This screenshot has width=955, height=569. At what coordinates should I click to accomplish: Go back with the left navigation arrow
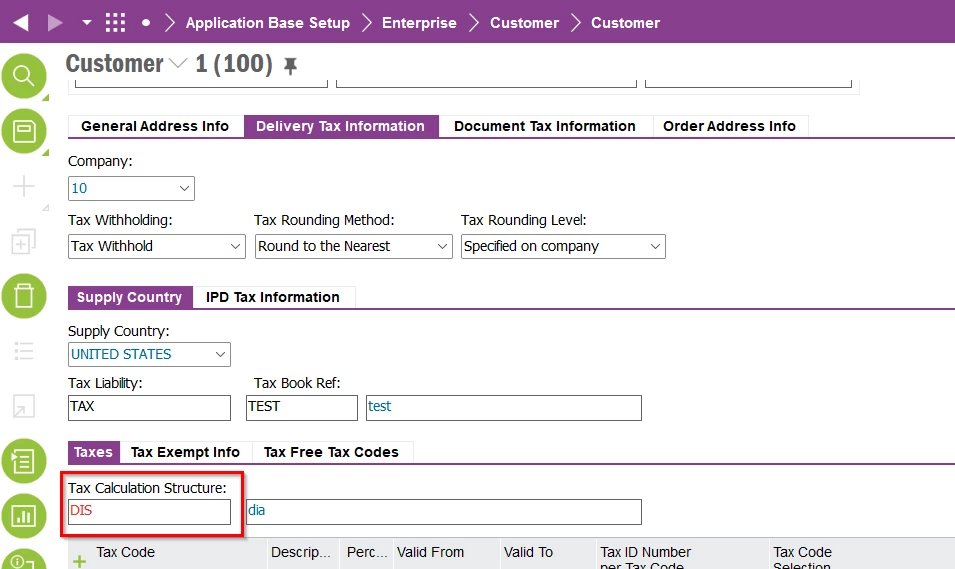21,23
